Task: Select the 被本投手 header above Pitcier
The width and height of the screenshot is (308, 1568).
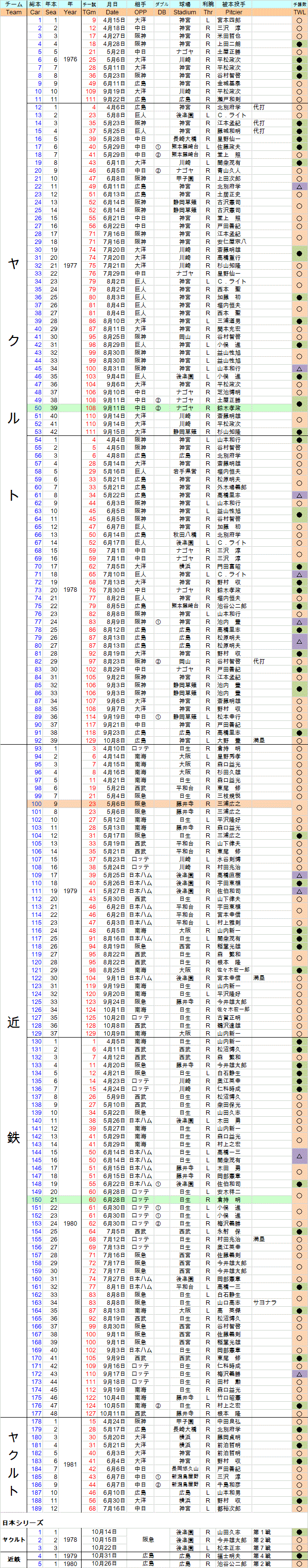Action: pyautogui.click(x=234, y=4)
